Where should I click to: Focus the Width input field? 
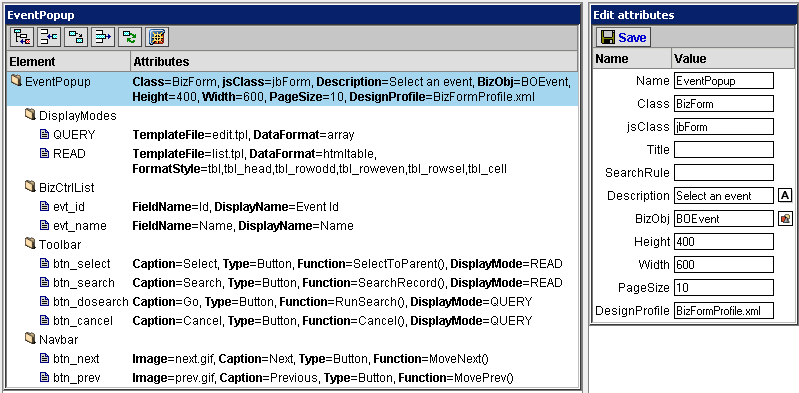point(724,265)
